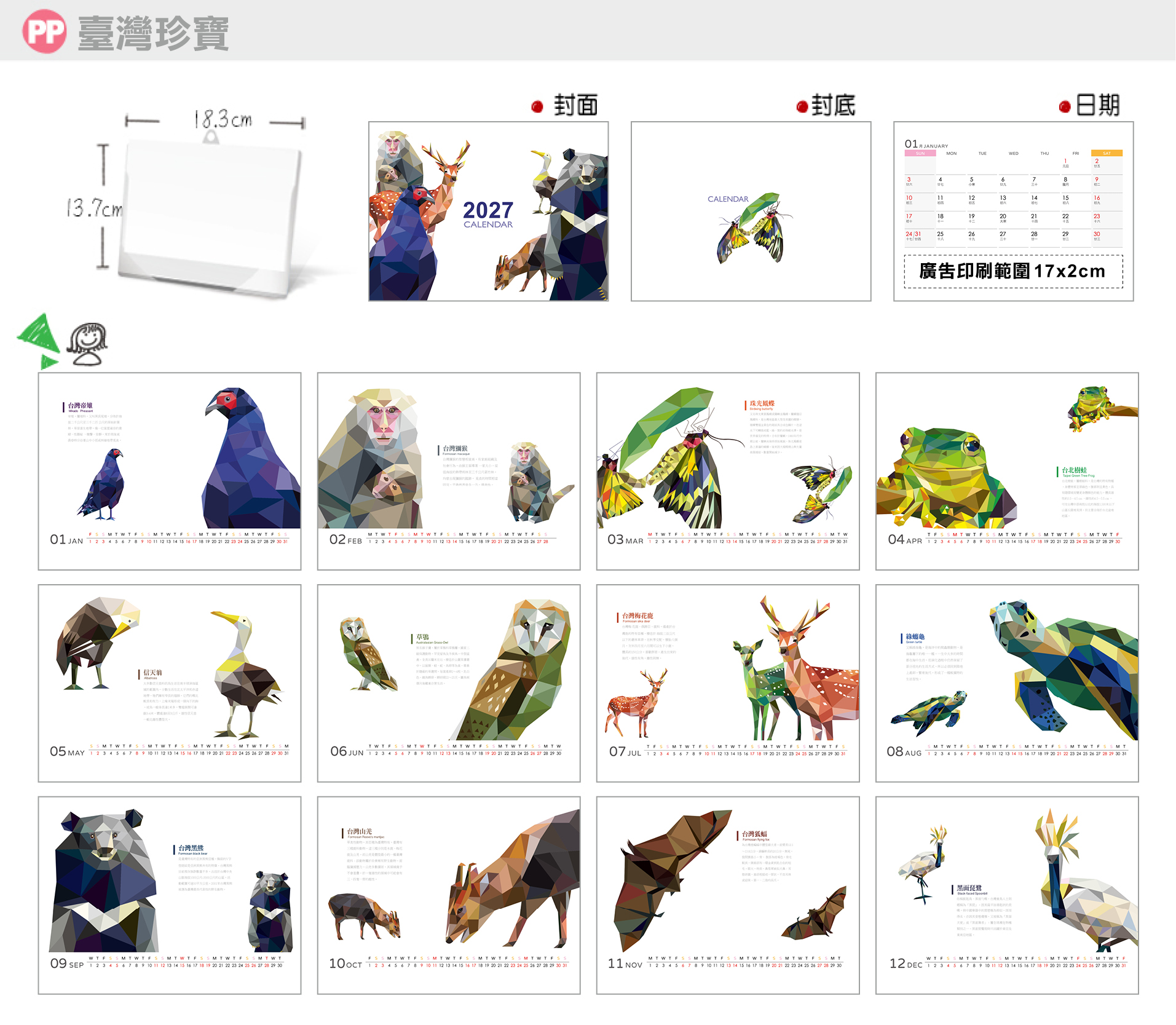Screen dimensions: 1176x1025
Task: Click the 臺灣珍寶 title text
Action: pyautogui.click(x=154, y=33)
